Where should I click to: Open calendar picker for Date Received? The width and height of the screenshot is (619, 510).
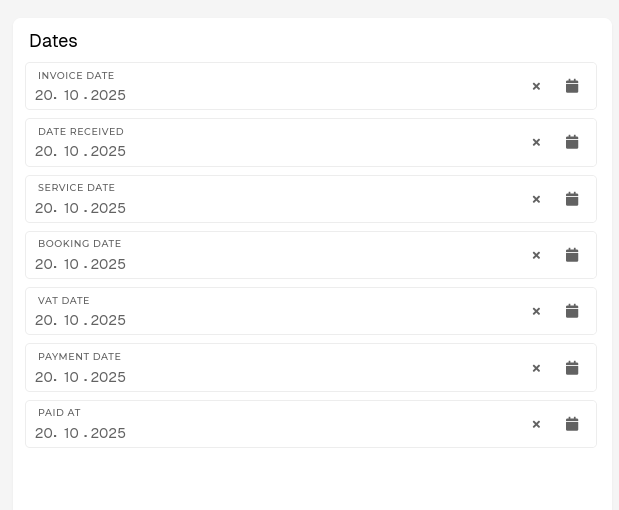[572, 142]
